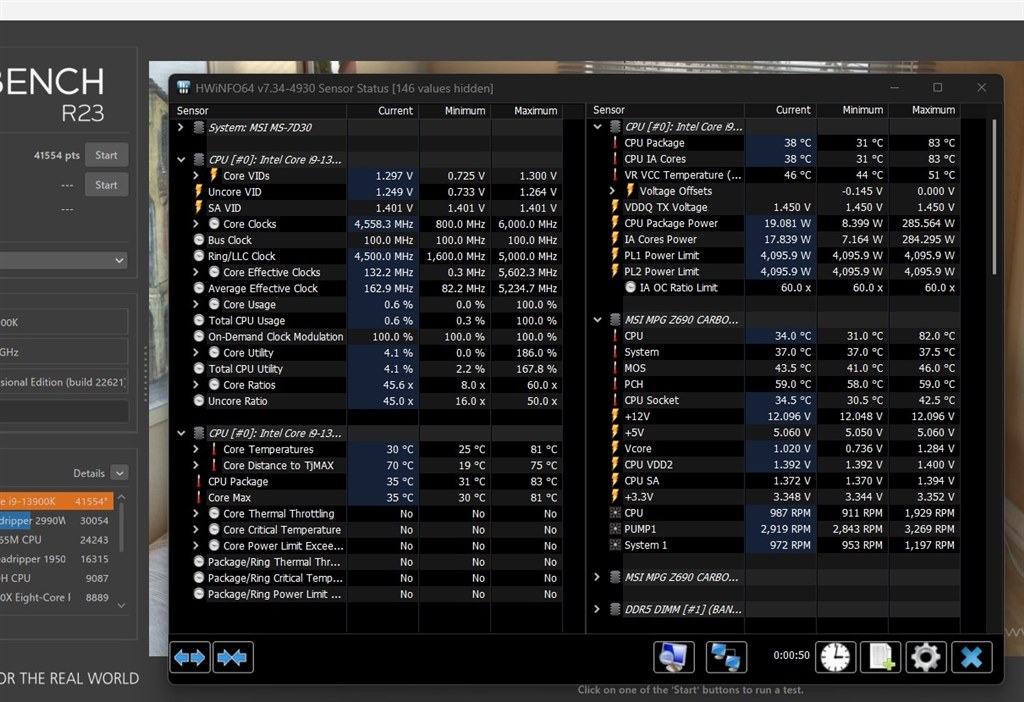This screenshot has width=1024, height=702.
Task: Expand the Core VIDs row
Action: pyautogui.click(x=195, y=176)
